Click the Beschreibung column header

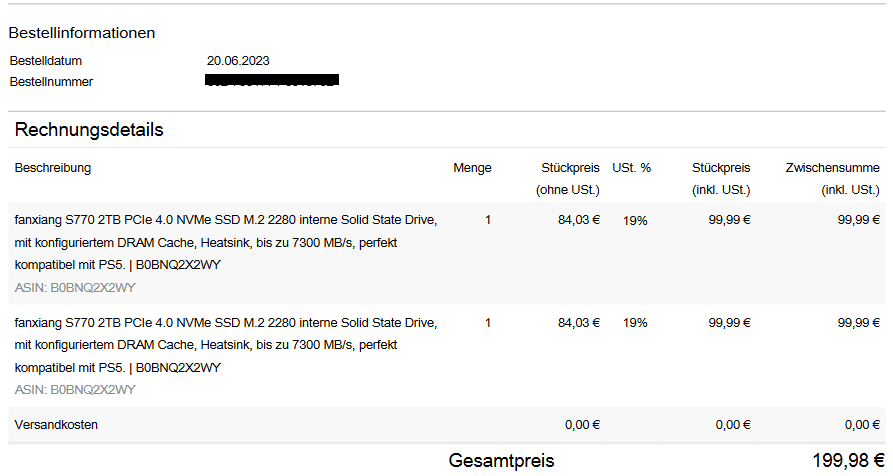(x=52, y=168)
